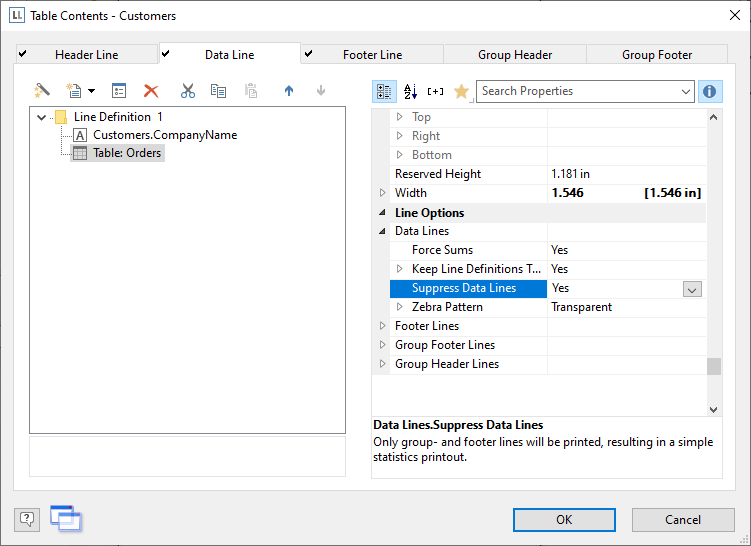
Task: Click the help question mark icon
Action: coord(27,519)
